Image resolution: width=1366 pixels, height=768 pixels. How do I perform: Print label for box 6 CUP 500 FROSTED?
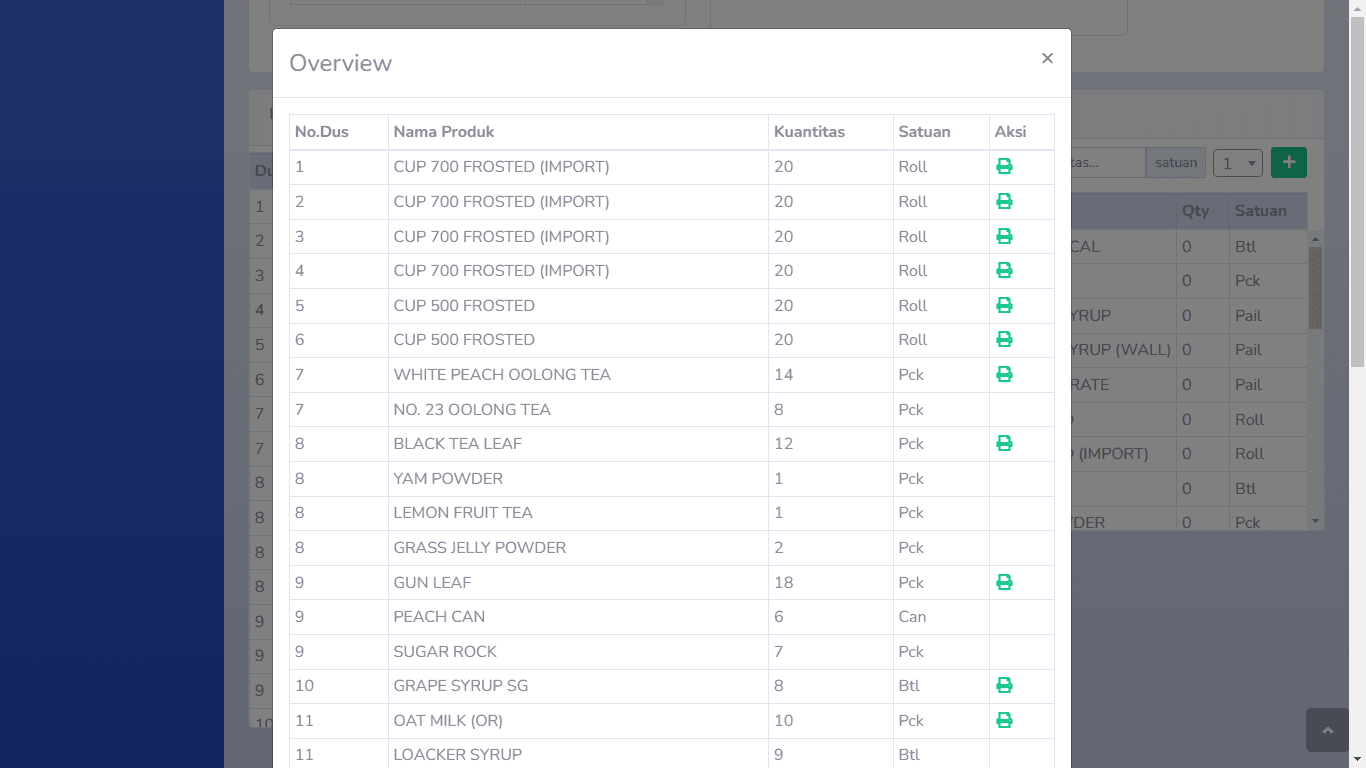1004,340
